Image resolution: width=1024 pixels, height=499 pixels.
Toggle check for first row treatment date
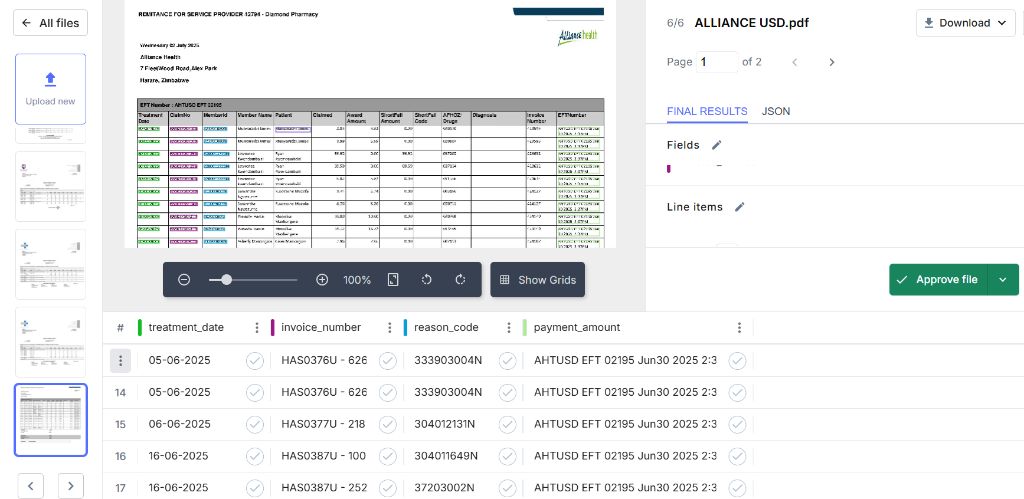pos(255,361)
